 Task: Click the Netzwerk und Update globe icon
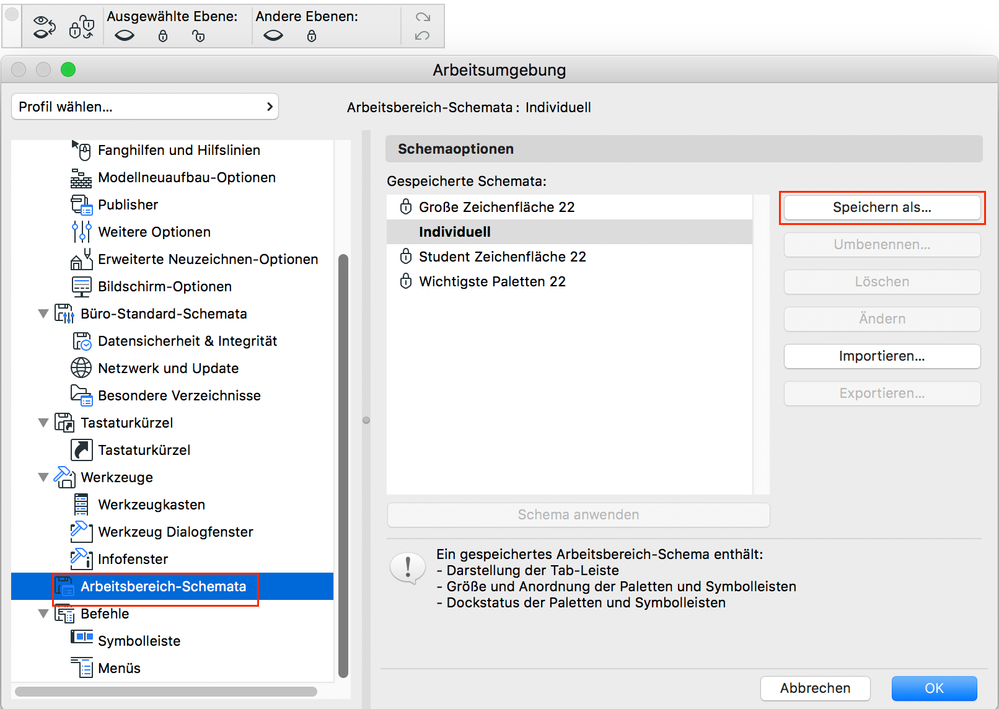point(81,368)
